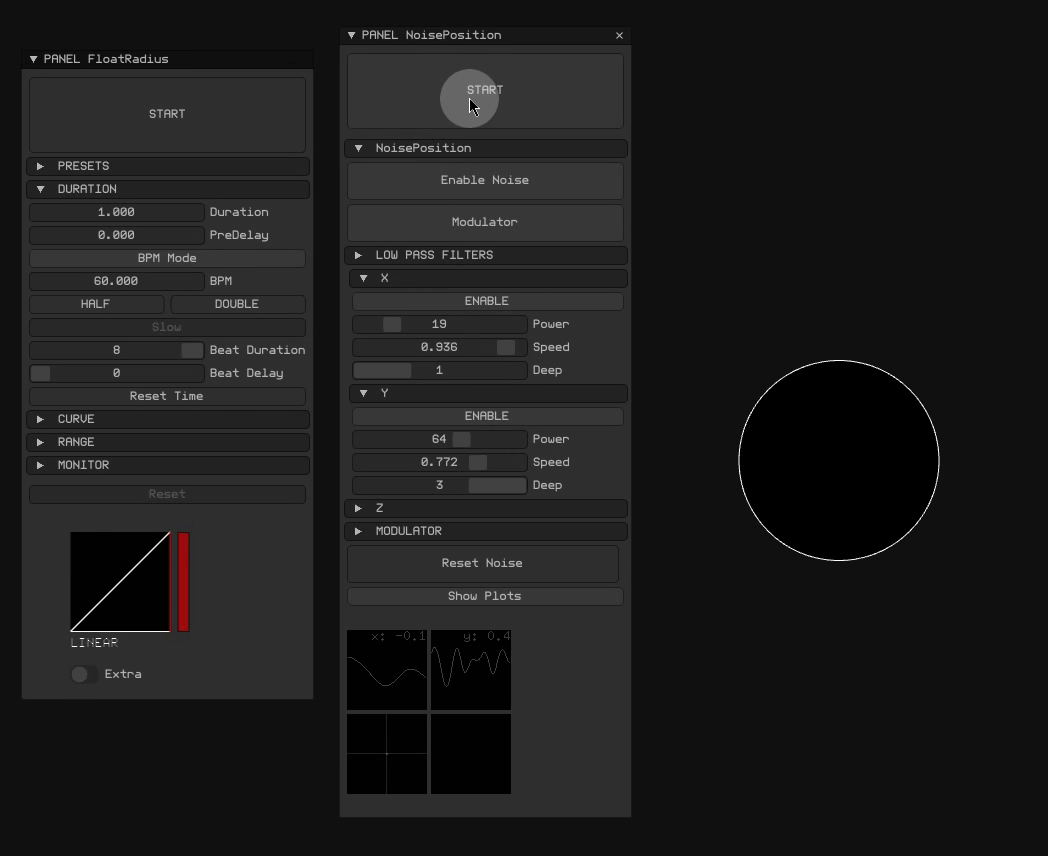Click the X Deep slider
This screenshot has width=1048, height=856.
439,370
